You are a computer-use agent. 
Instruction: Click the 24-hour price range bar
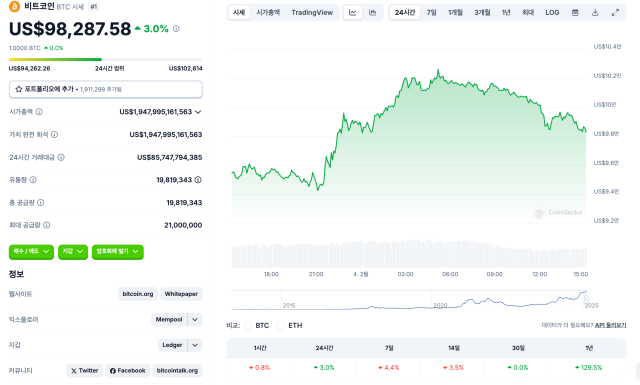click(106, 60)
